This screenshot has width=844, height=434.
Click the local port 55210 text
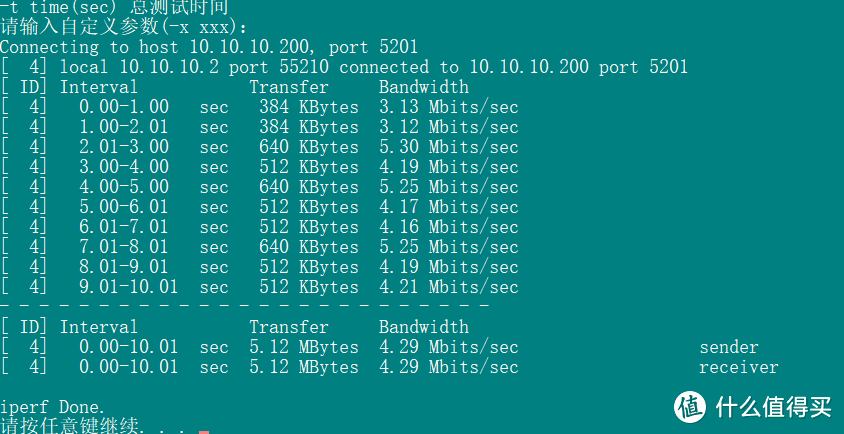[279, 67]
